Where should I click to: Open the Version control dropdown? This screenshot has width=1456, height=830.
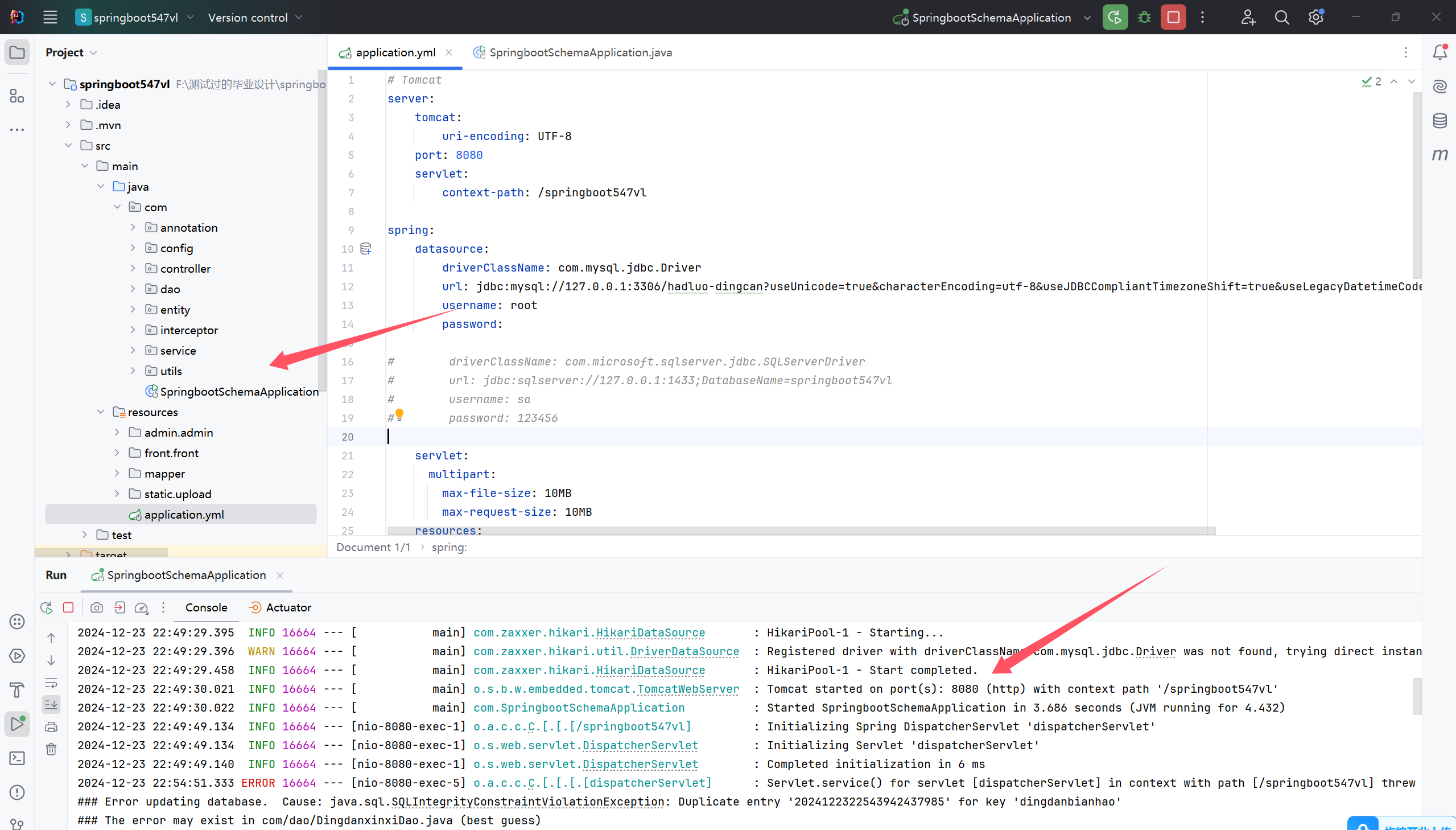(x=255, y=18)
